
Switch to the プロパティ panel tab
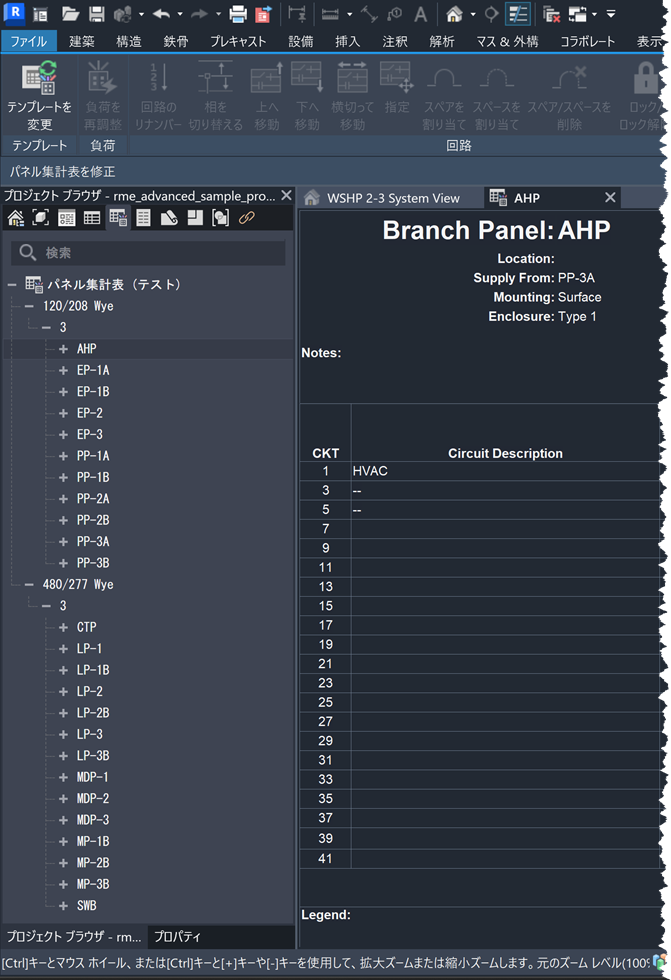[x=177, y=937]
